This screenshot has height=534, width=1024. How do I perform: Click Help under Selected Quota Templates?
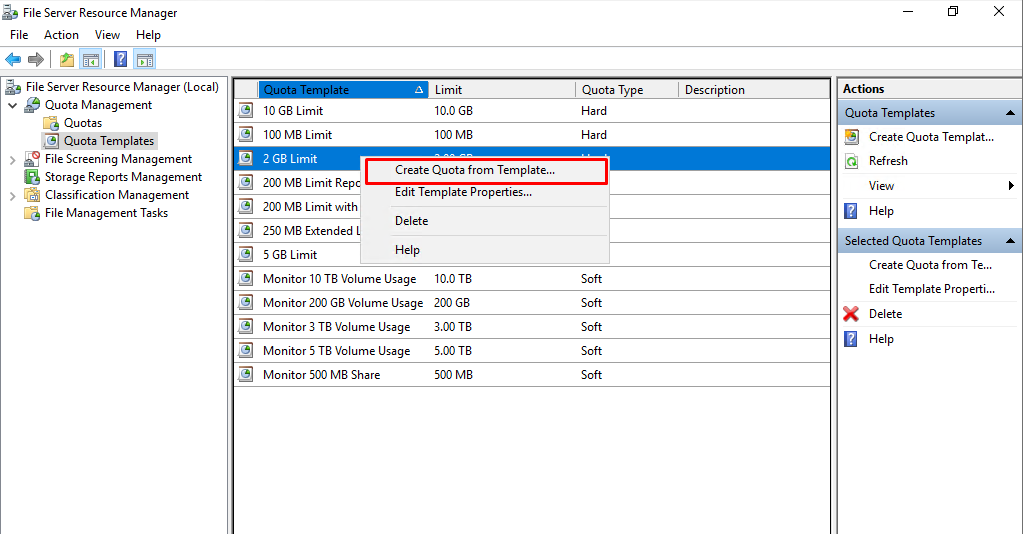coord(881,339)
